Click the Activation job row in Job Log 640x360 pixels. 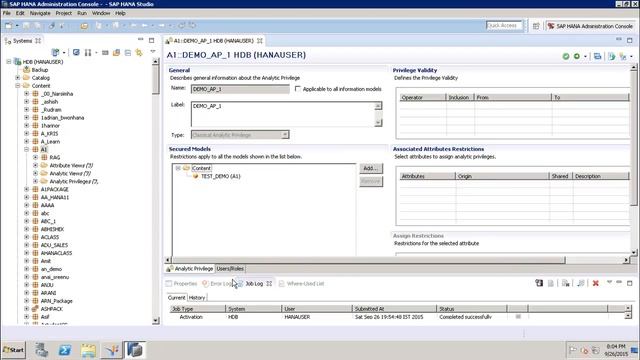[398, 317]
